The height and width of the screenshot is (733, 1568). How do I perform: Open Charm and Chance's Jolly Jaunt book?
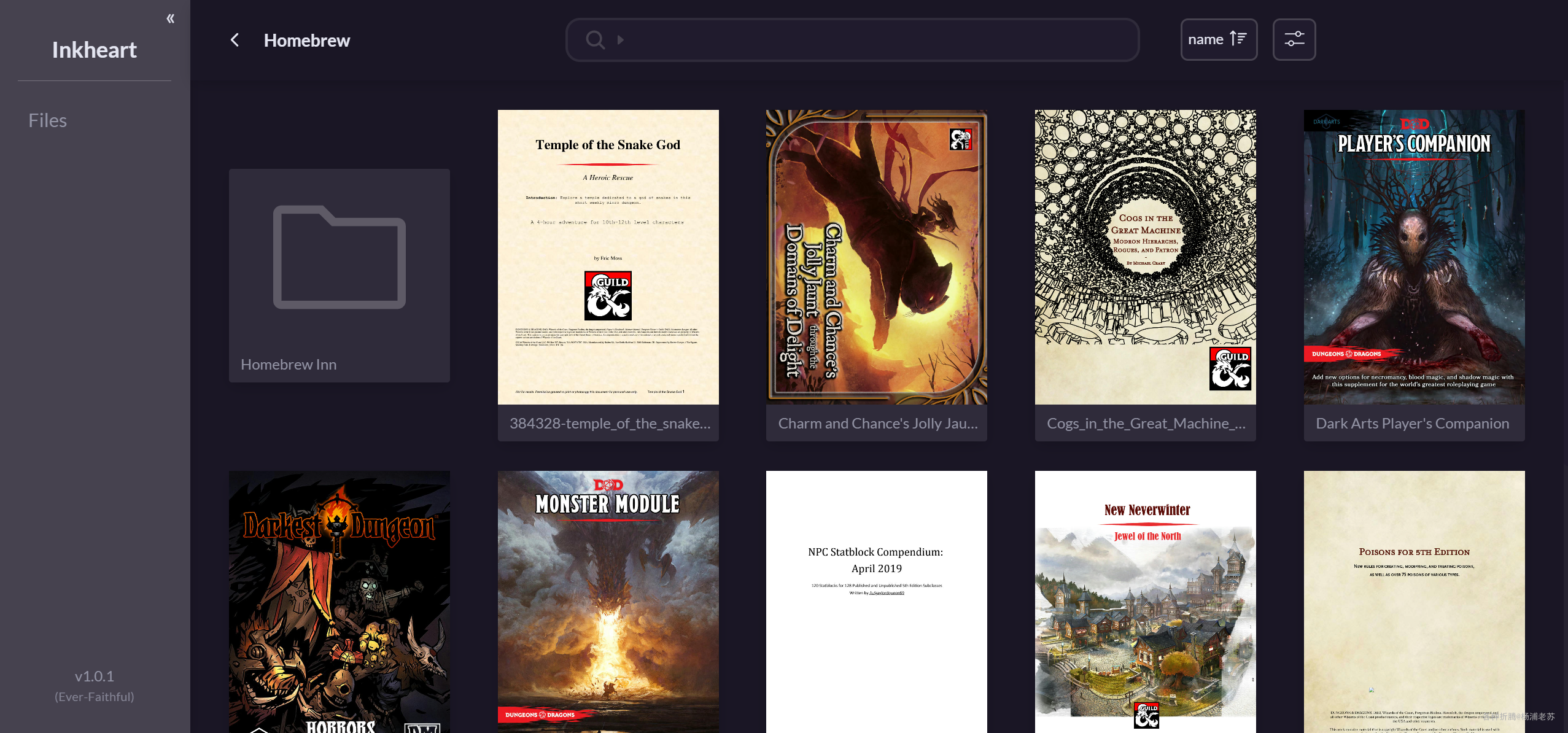(876, 257)
